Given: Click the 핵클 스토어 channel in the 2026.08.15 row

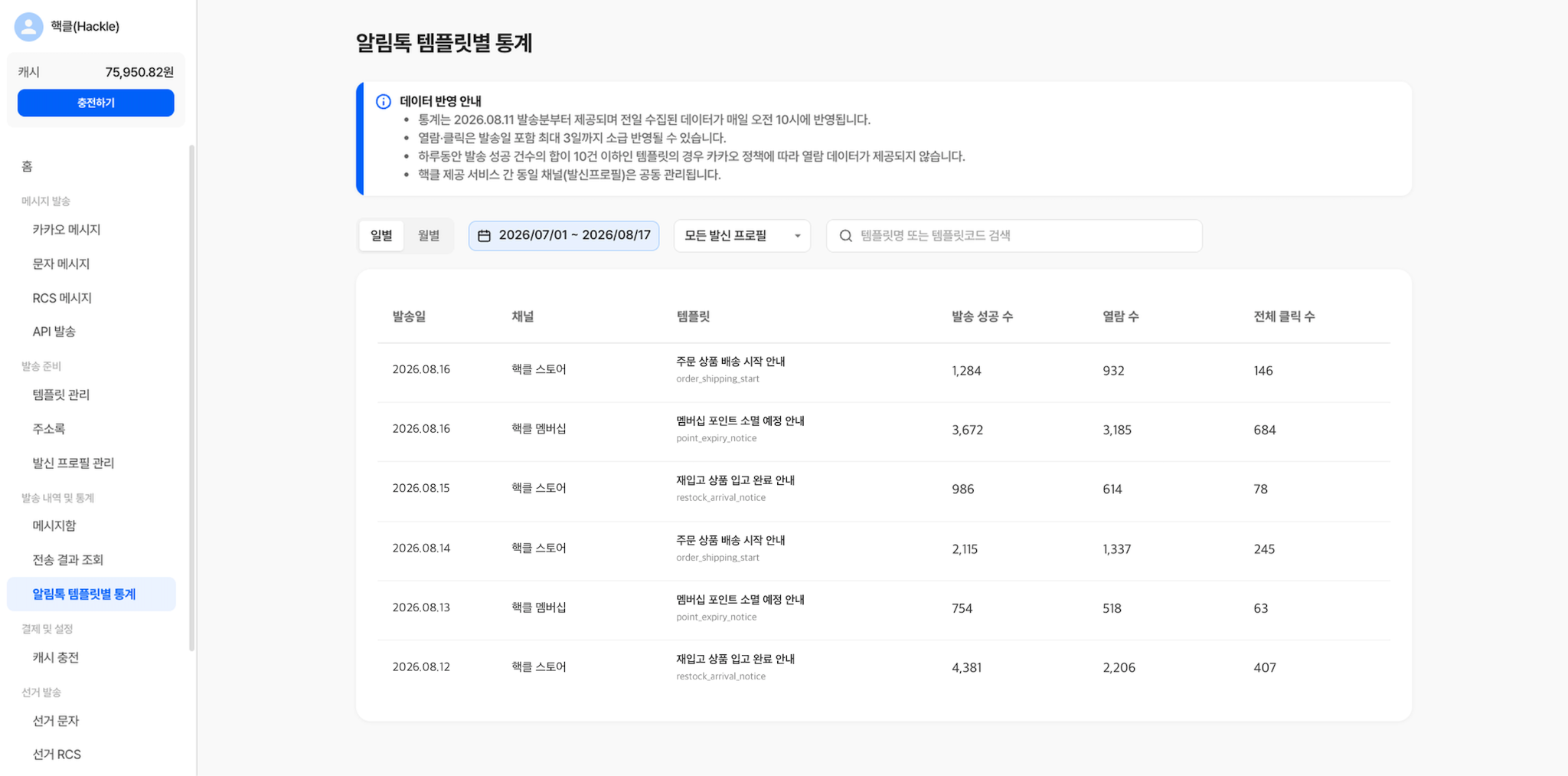Looking at the screenshot, I should coord(539,489).
